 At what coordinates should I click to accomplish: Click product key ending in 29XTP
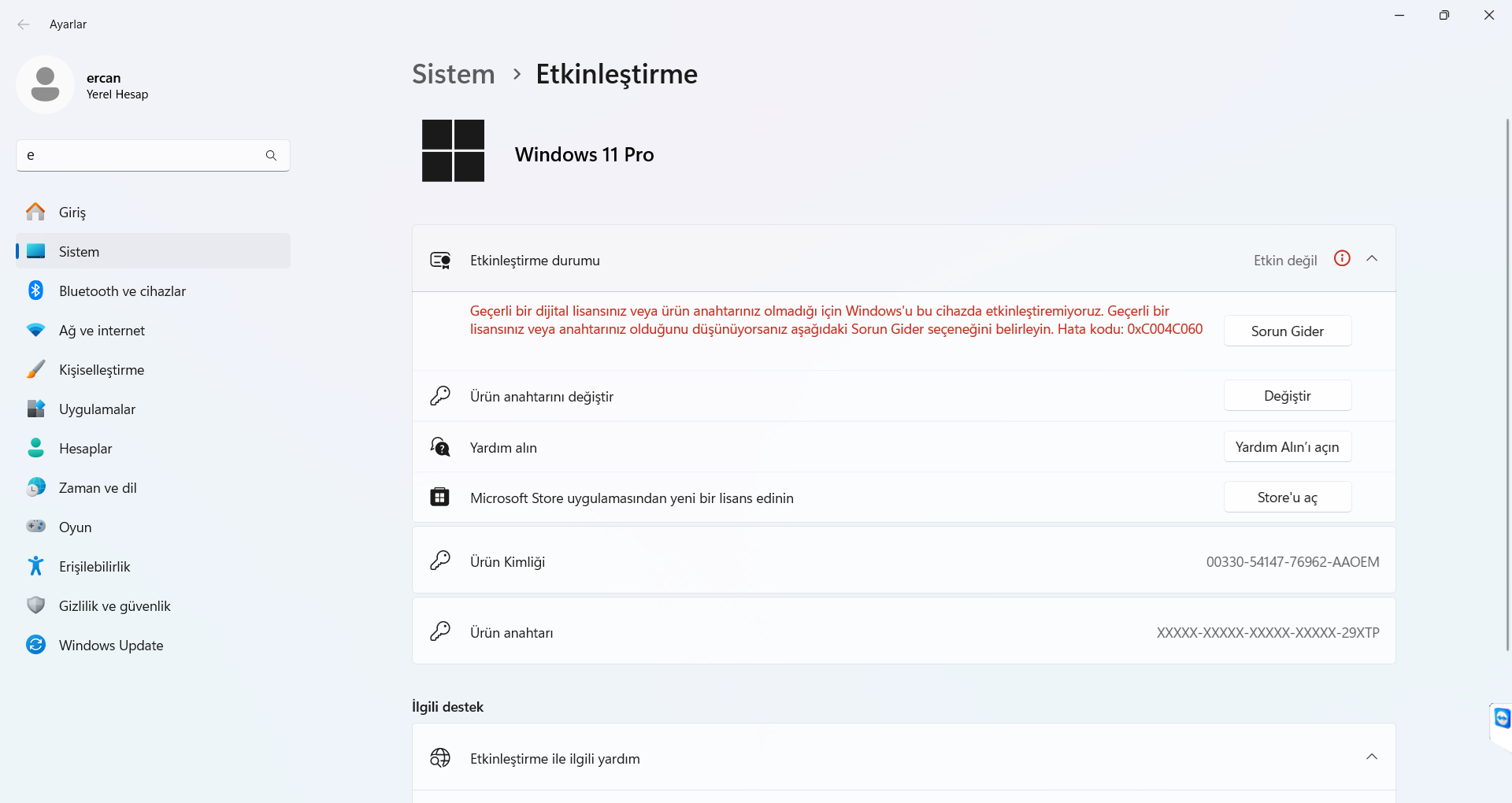[1268, 632]
